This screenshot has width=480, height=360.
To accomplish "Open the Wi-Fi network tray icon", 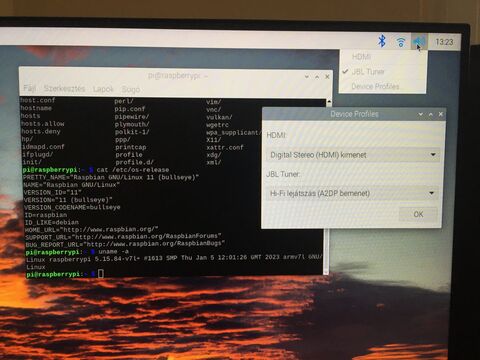I will [401, 42].
